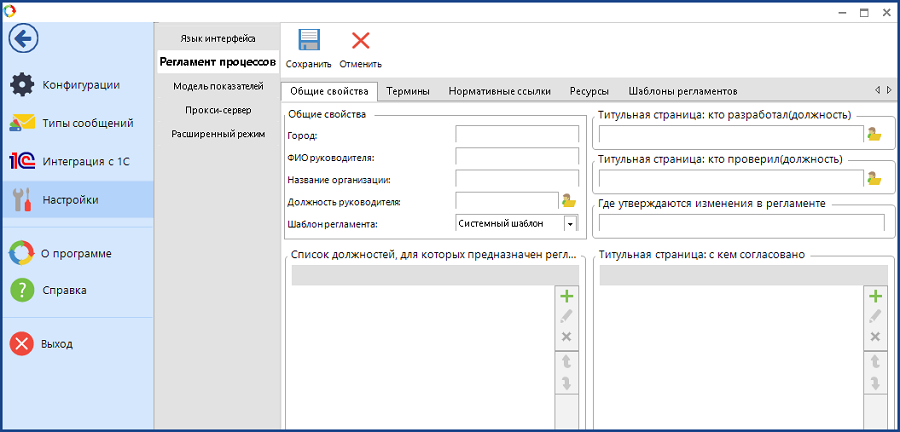This screenshot has height=432, width=900.
Task: Open the 1C Integration section
Action: pos(22,161)
